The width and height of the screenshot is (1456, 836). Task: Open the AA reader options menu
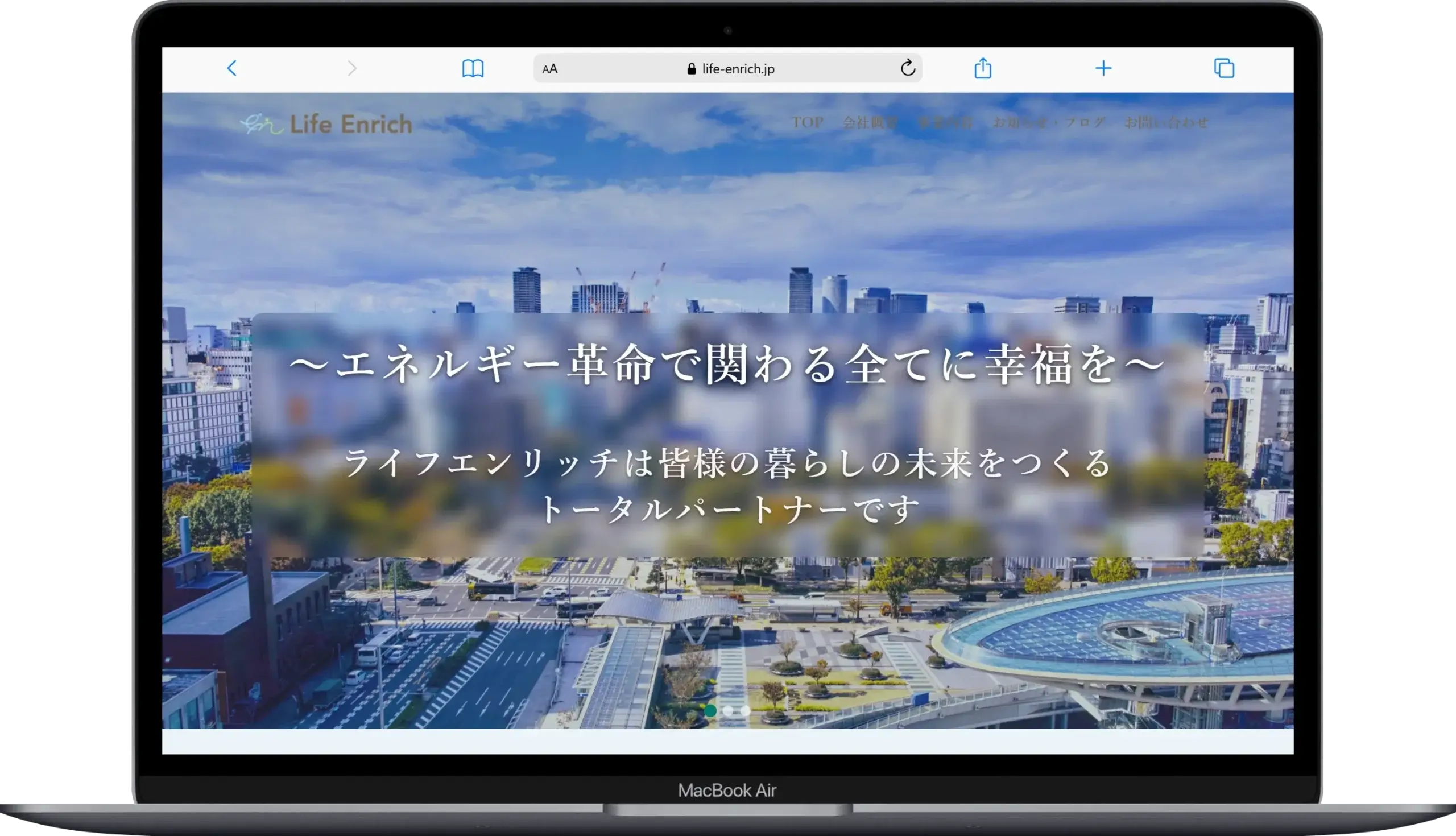pyautogui.click(x=549, y=69)
